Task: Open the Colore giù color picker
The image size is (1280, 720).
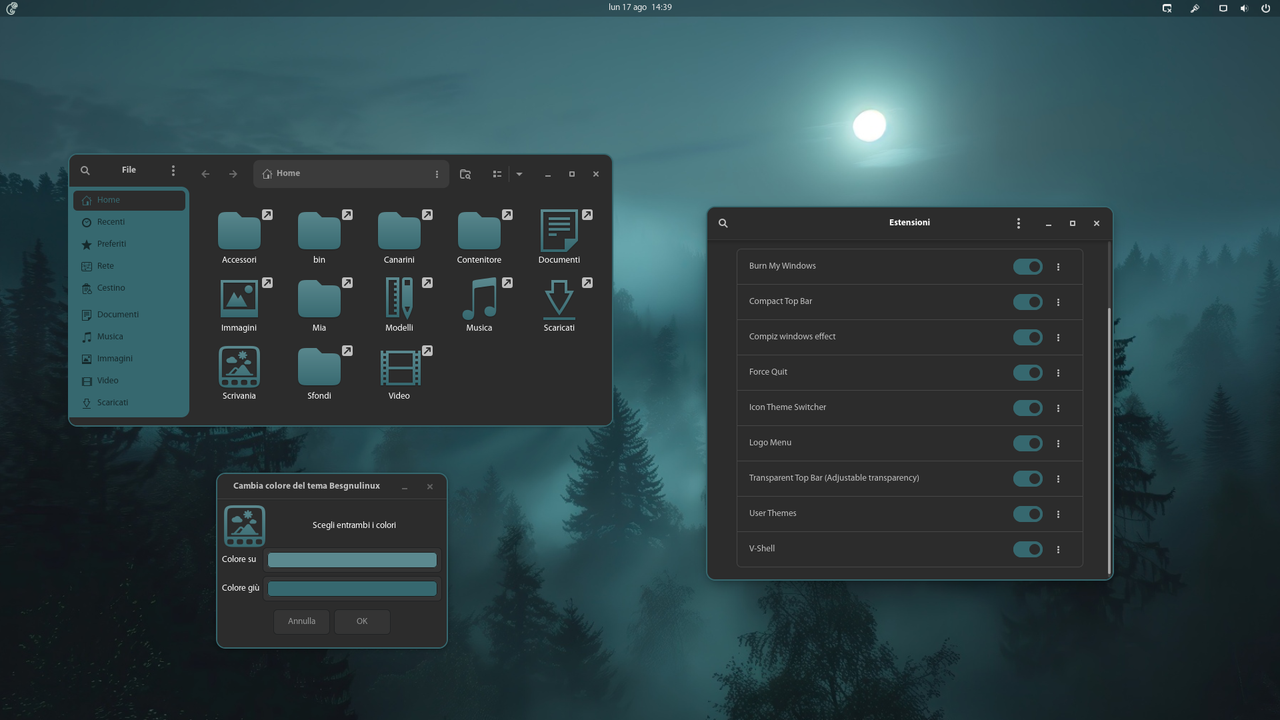Action: (x=352, y=589)
